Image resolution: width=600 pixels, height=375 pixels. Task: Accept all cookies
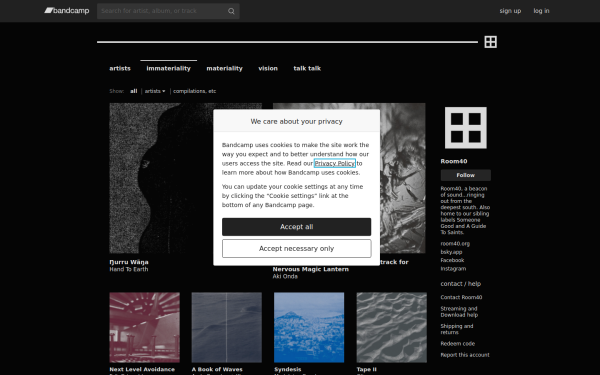(297, 227)
